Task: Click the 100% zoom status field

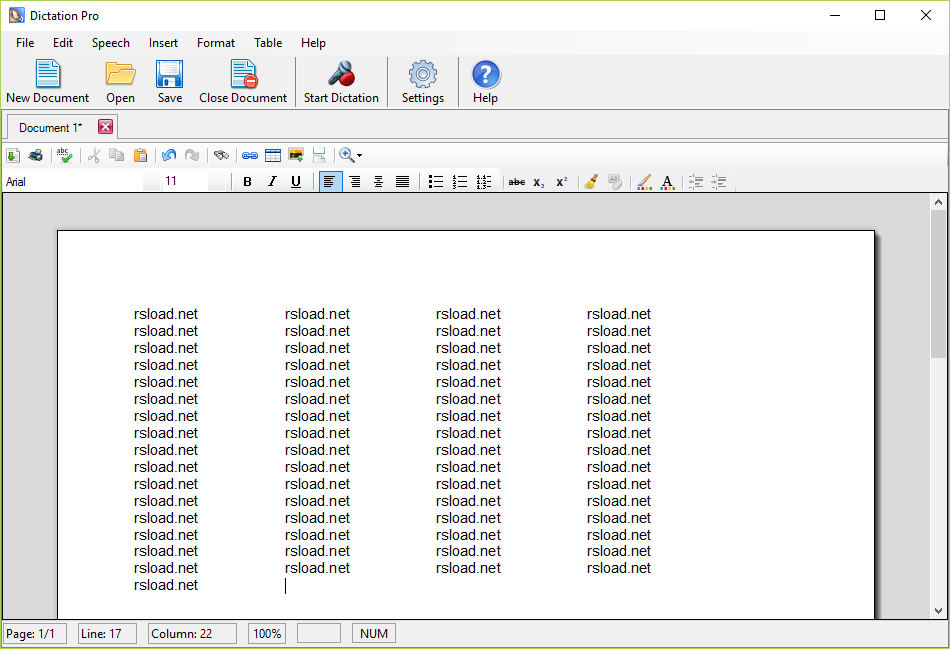Action: tap(267, 634)
